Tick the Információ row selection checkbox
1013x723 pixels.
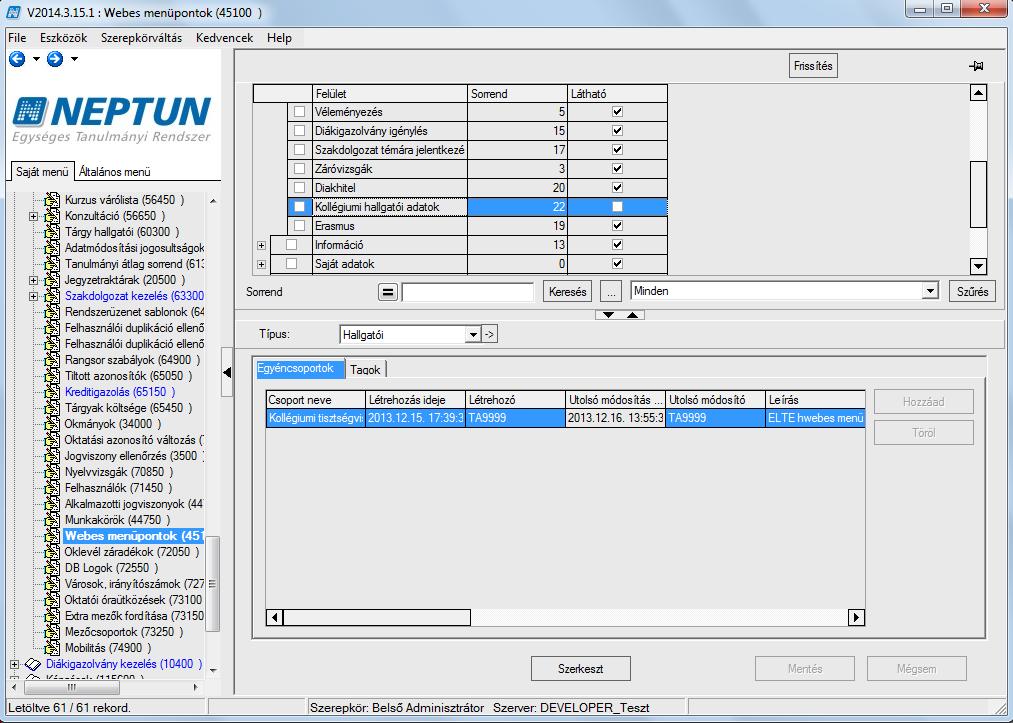tap(291, 245)
